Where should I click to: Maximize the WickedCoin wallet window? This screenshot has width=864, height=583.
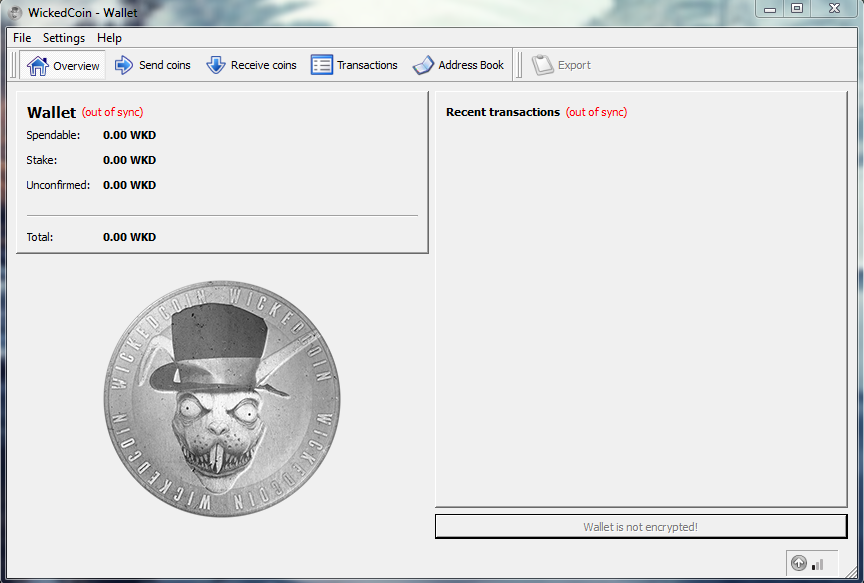(797, 9)
